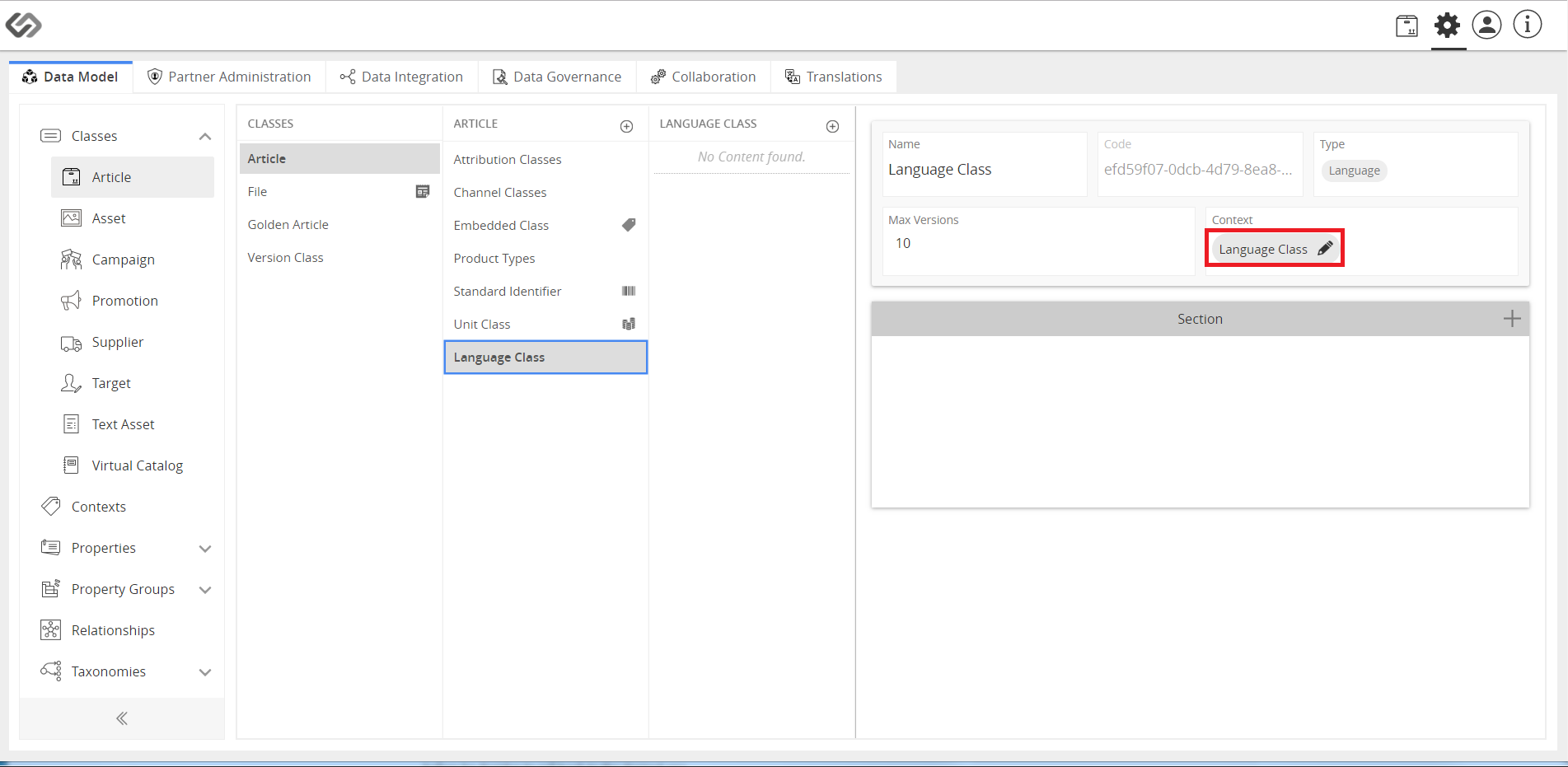The width and height of the screenshot is (1568, 767).
Task: Add a new Section with plus icon
Action: (x=1512, y=319)
